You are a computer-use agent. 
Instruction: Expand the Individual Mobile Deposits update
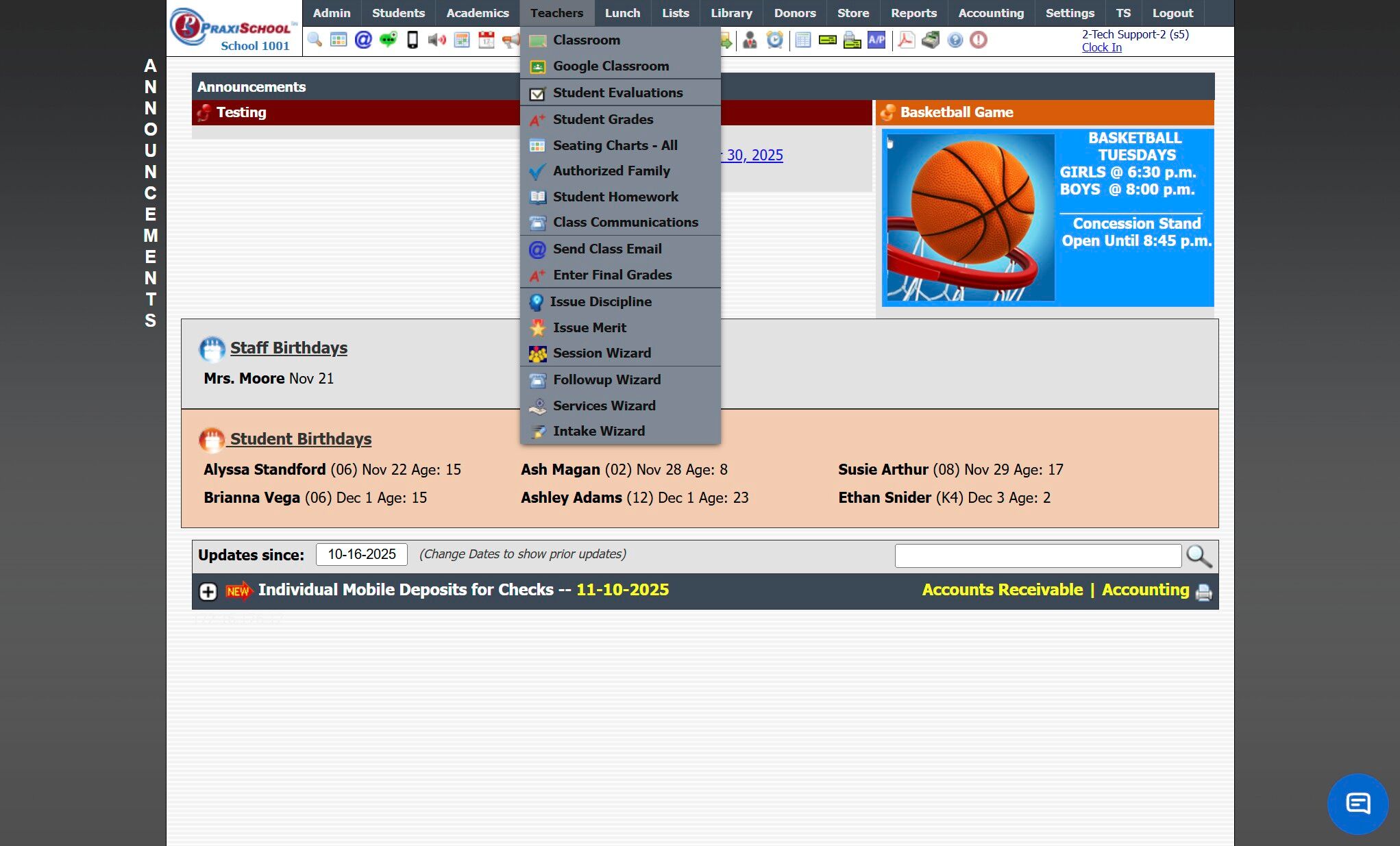[208, 592]
